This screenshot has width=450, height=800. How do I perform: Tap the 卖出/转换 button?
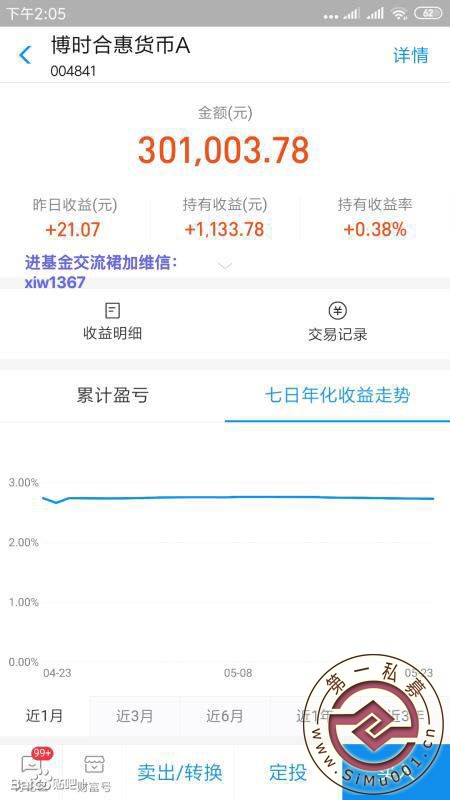point(180,772)
